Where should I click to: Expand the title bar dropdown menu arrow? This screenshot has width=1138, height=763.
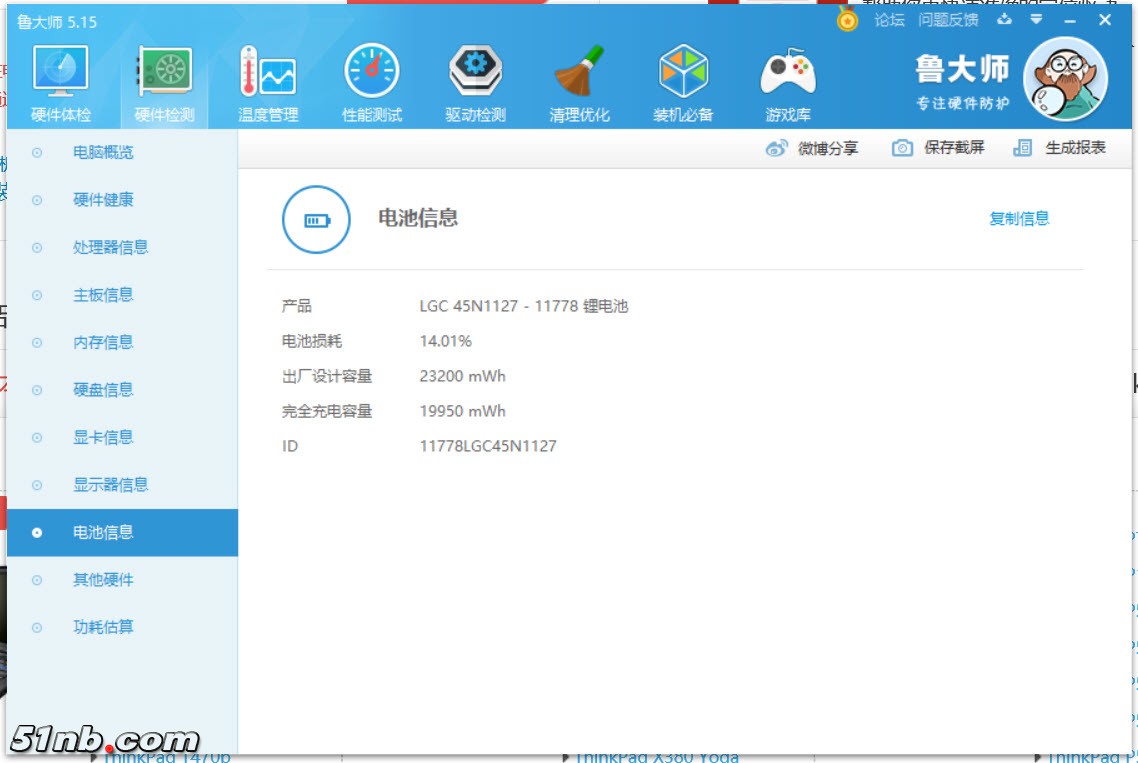(1037, 20)
